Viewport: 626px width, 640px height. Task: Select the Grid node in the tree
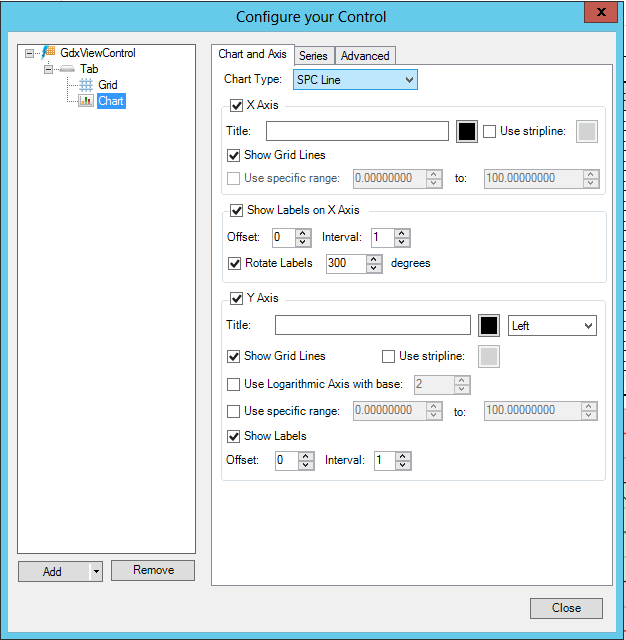tap(107, 85)
